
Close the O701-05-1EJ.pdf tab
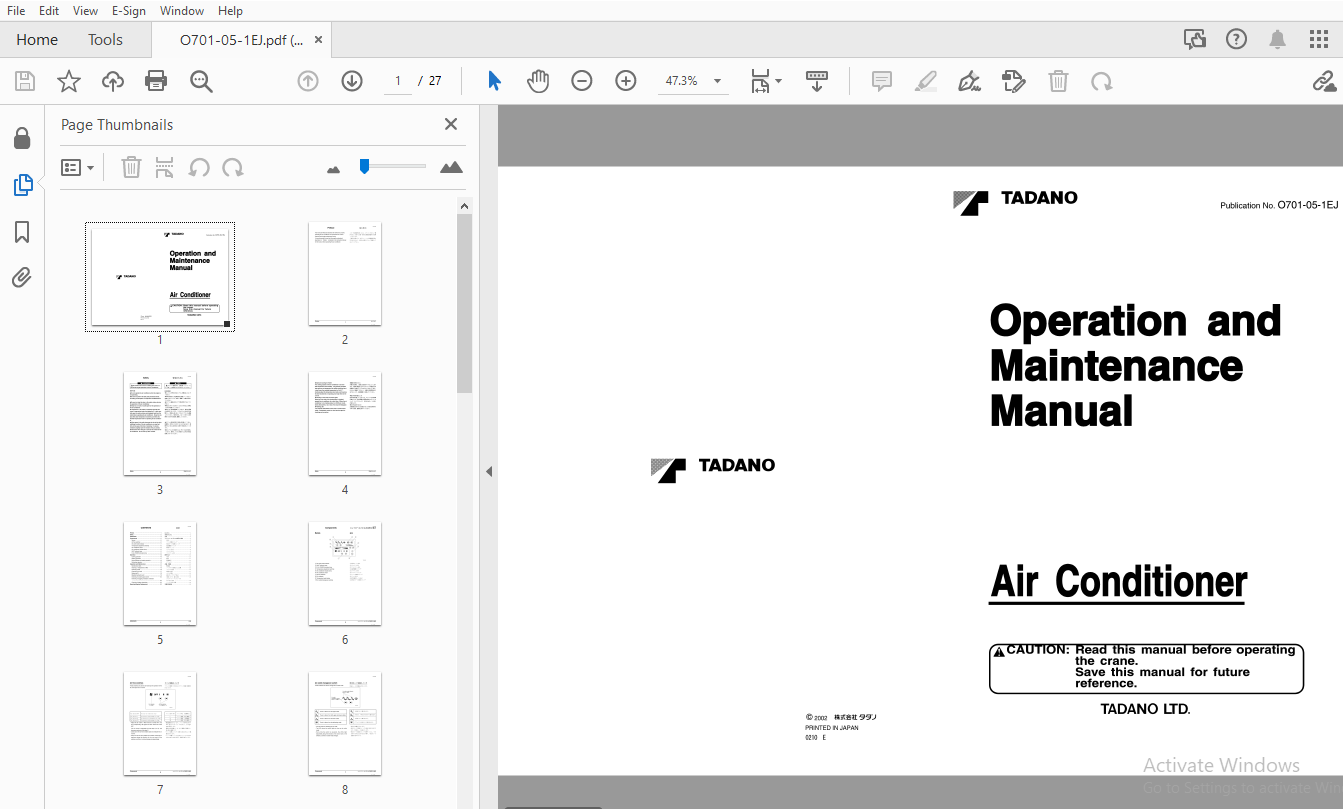319,40
